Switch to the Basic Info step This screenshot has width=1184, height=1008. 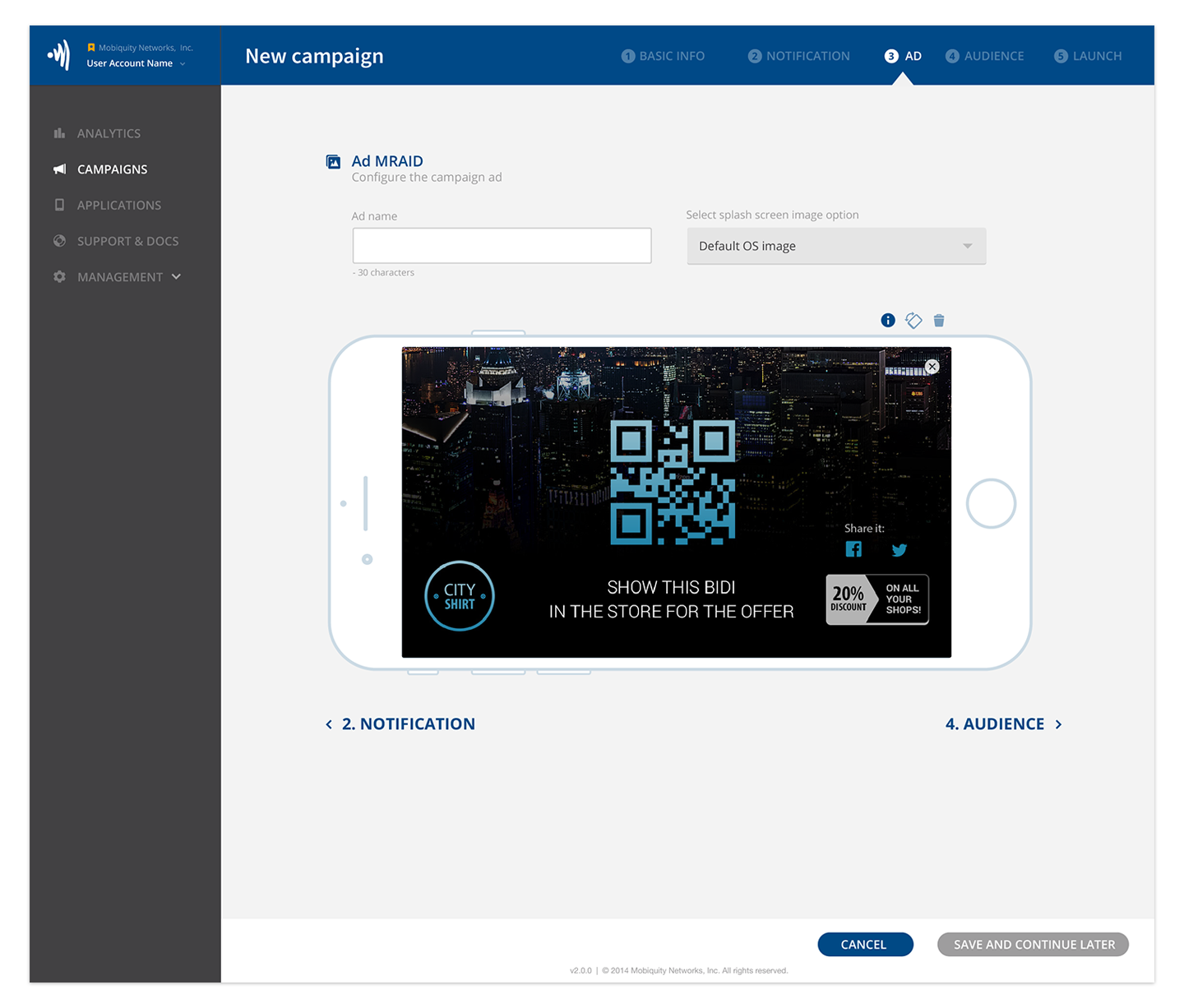click(x=663, y=56)
